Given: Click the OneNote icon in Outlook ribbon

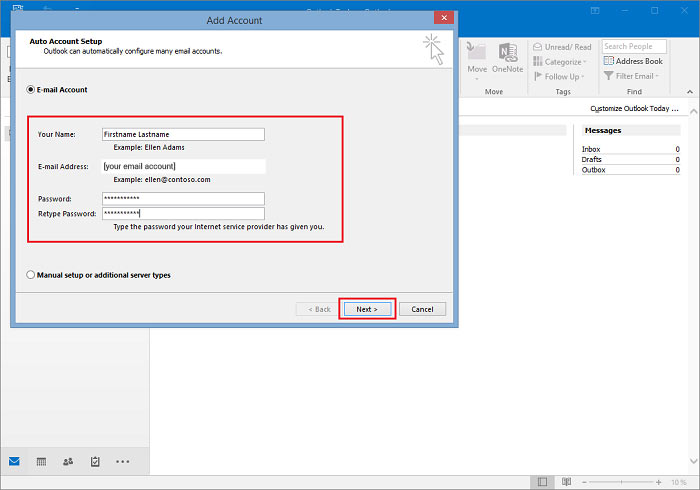Looking at the screenshot, I should [508, 58].
